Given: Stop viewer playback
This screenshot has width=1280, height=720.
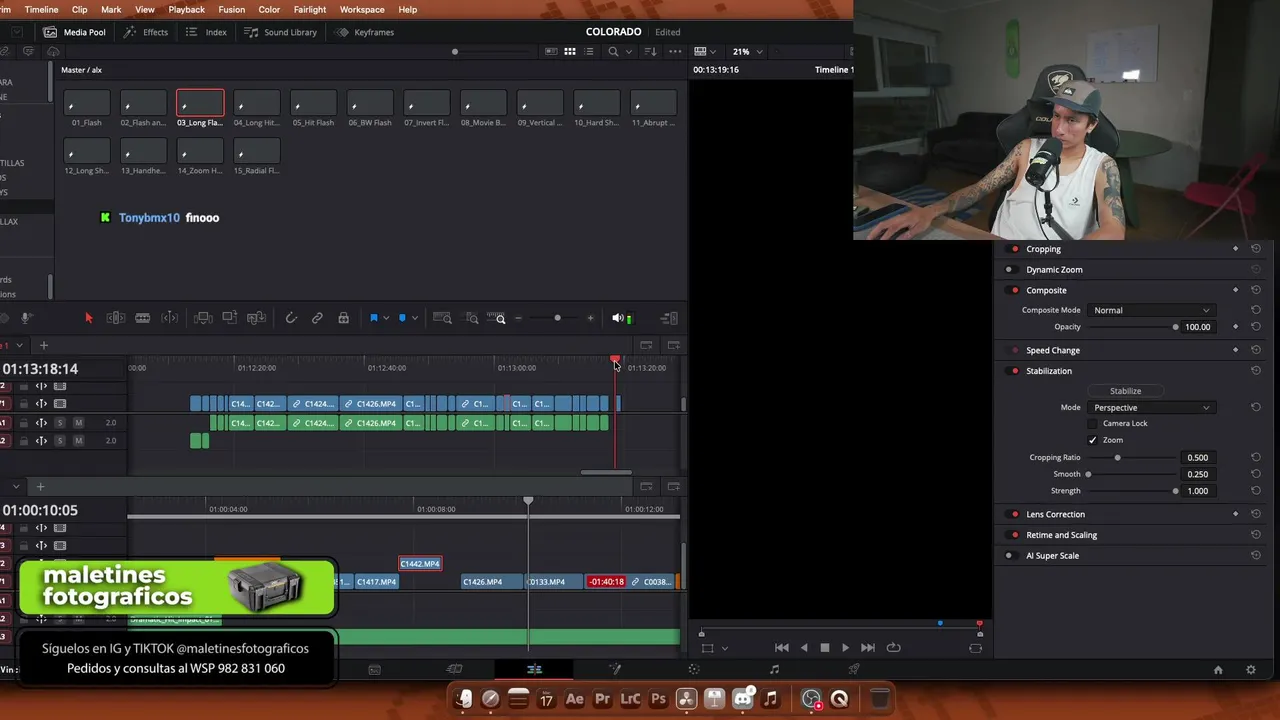Looking at the screenshot, I should coord(825,648).
